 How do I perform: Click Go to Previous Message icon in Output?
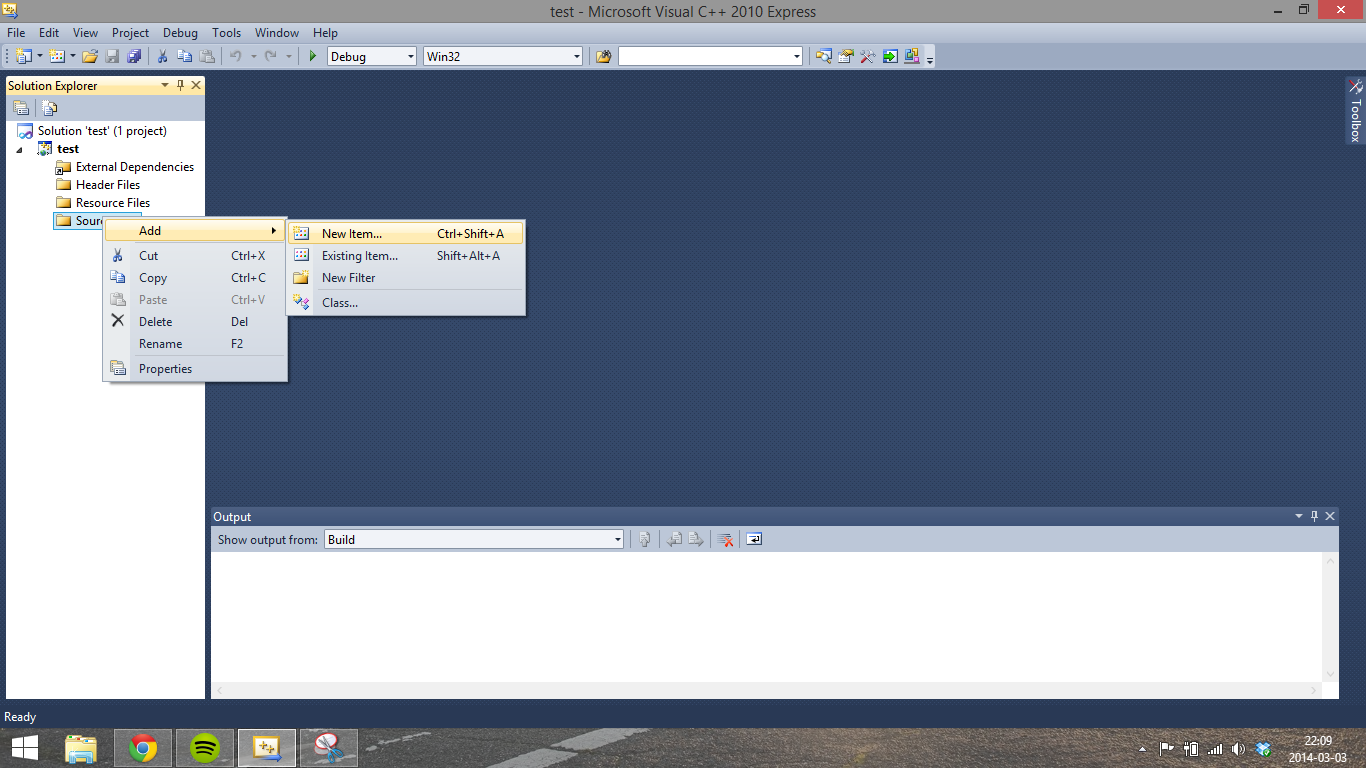pos(675,539)
